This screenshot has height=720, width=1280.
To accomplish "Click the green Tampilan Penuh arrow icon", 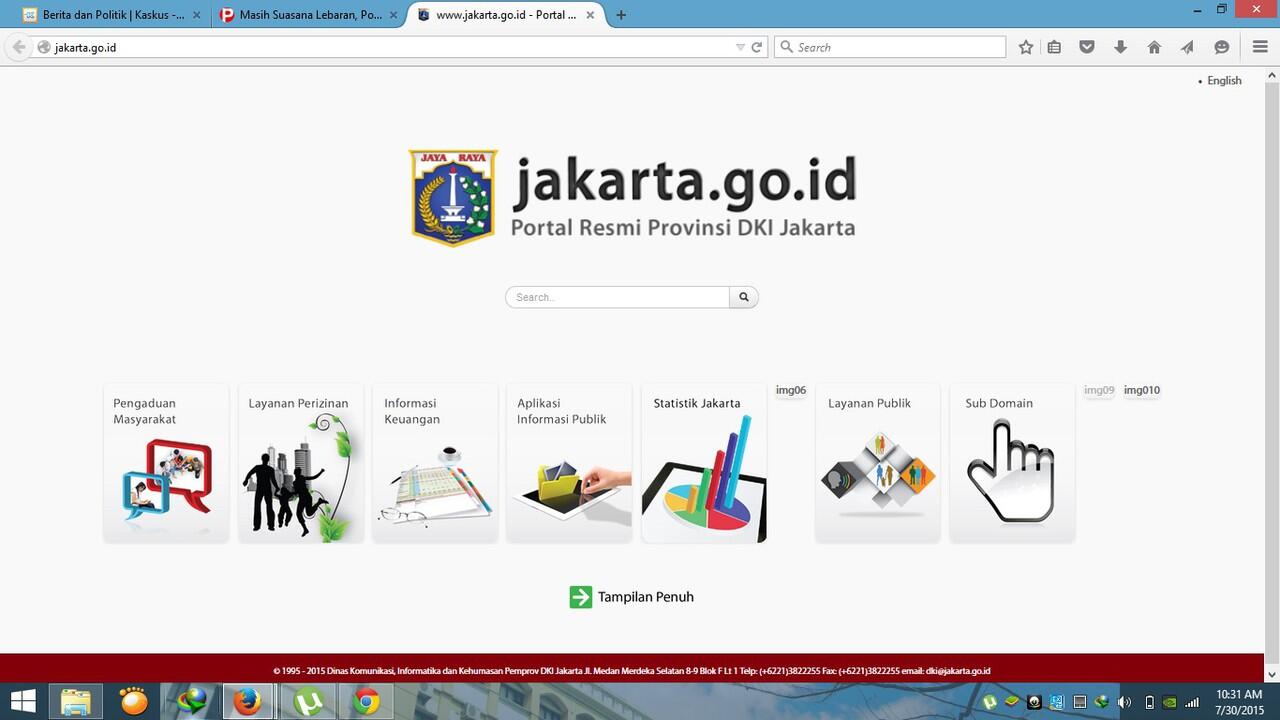I will point(581,597).
